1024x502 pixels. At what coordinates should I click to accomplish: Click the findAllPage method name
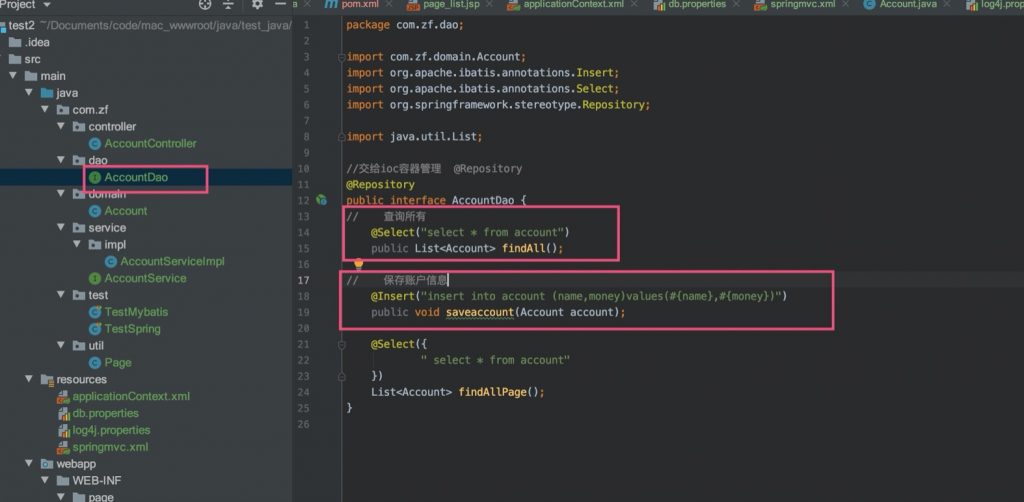click(x=492, y=392)
